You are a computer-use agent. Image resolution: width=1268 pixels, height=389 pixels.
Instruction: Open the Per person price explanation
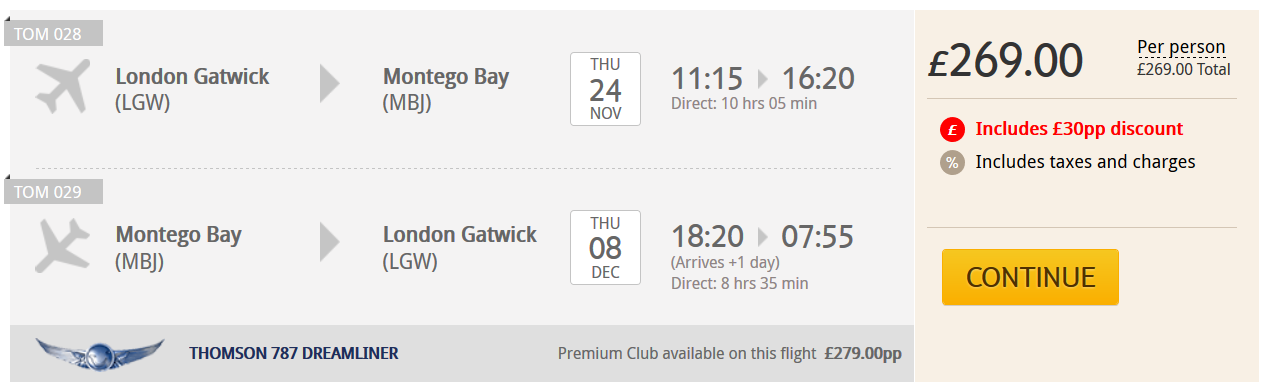tap(1181, 47)
